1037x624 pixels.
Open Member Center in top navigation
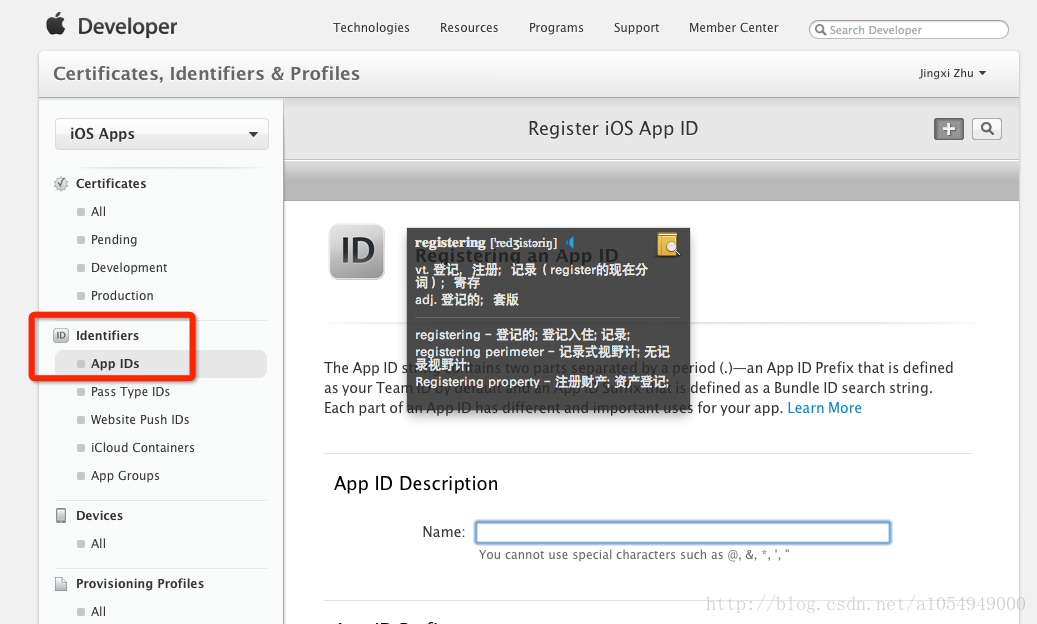point(733,28)
